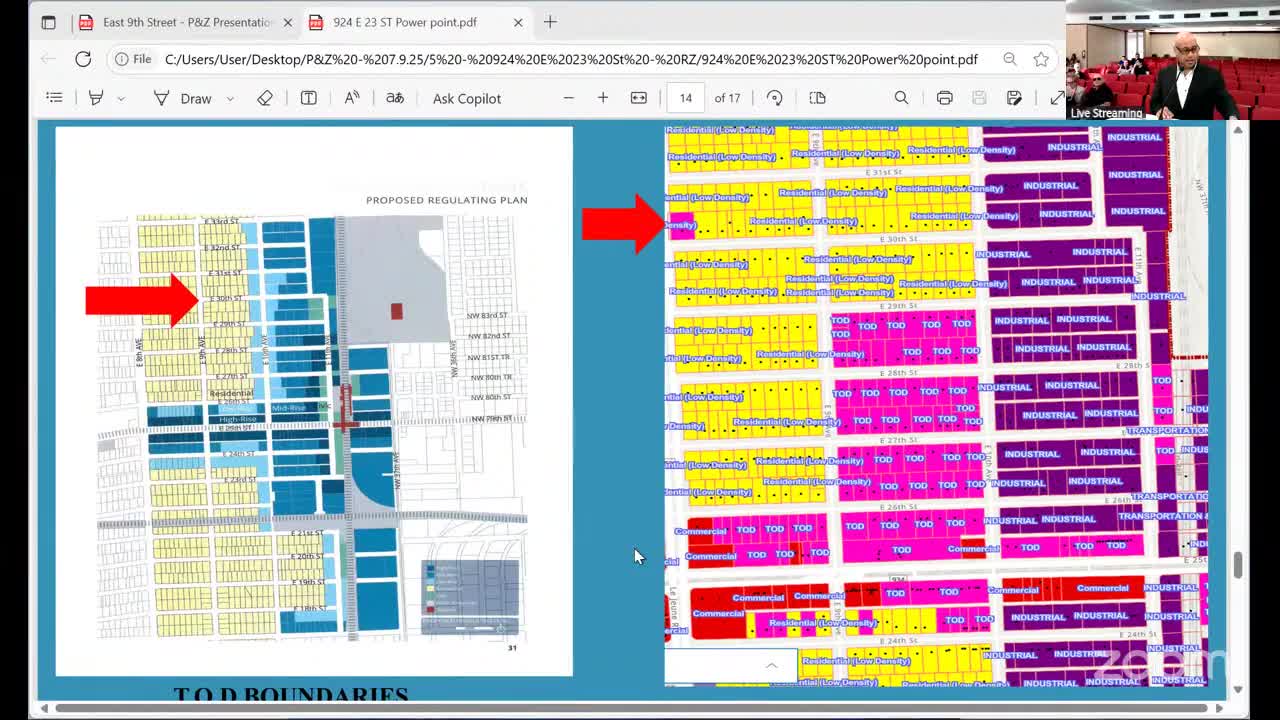Search within the PDF document
Screen dimensions: 1280x720
(x=901, y=97)
